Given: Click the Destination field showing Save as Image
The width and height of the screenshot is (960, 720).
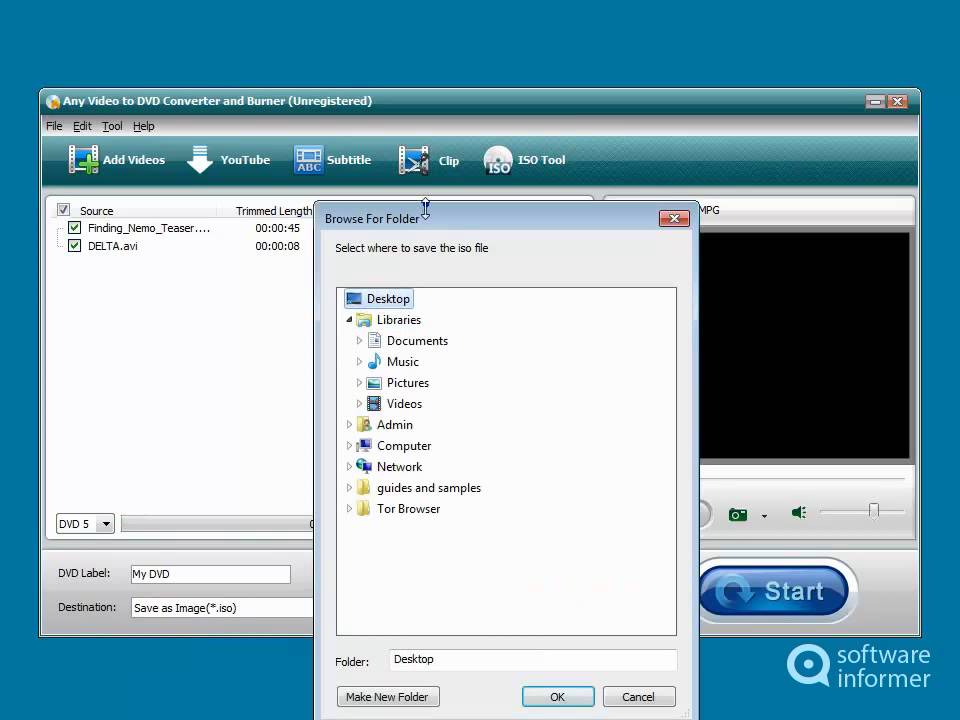Looking at the screenshot, I should tap(222, 608).
